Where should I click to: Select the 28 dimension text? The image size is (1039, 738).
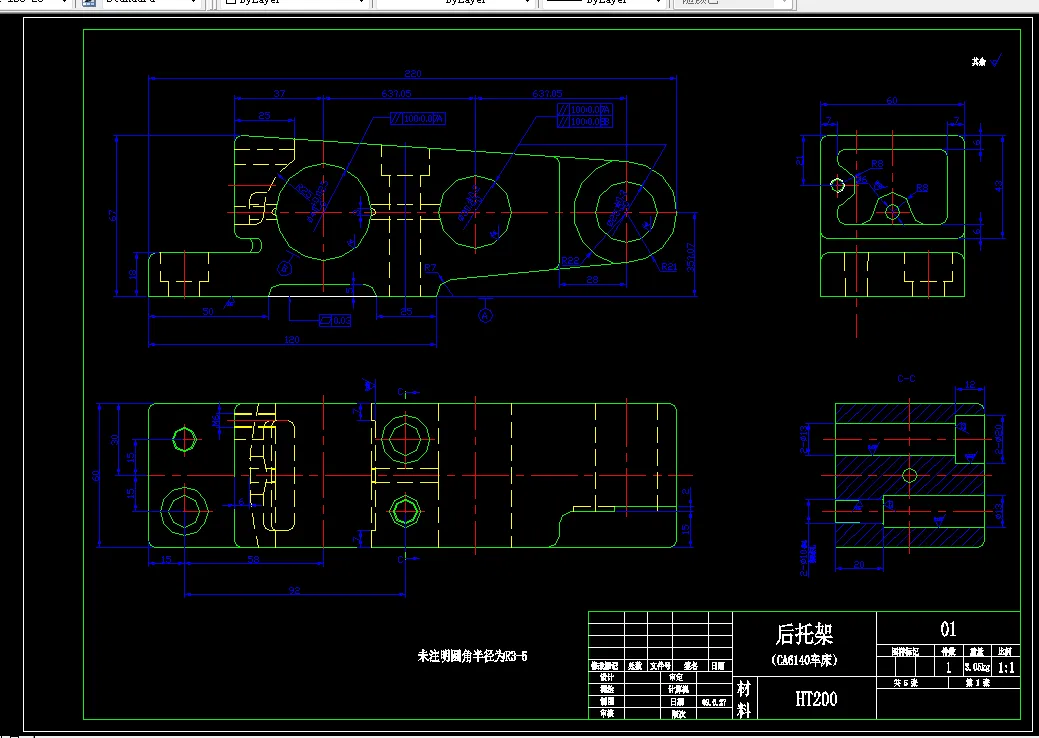[x=592, y=280]
